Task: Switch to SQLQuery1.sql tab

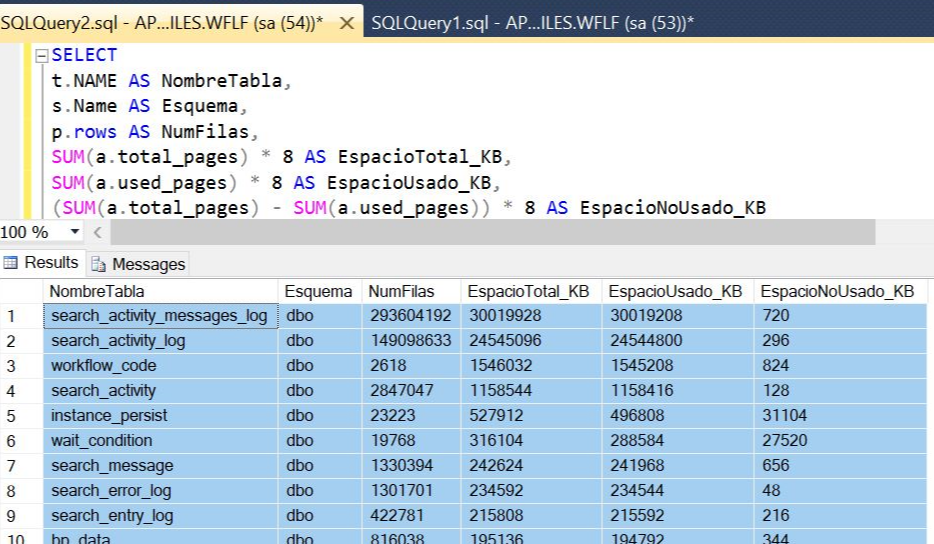Action: point(533,23)
